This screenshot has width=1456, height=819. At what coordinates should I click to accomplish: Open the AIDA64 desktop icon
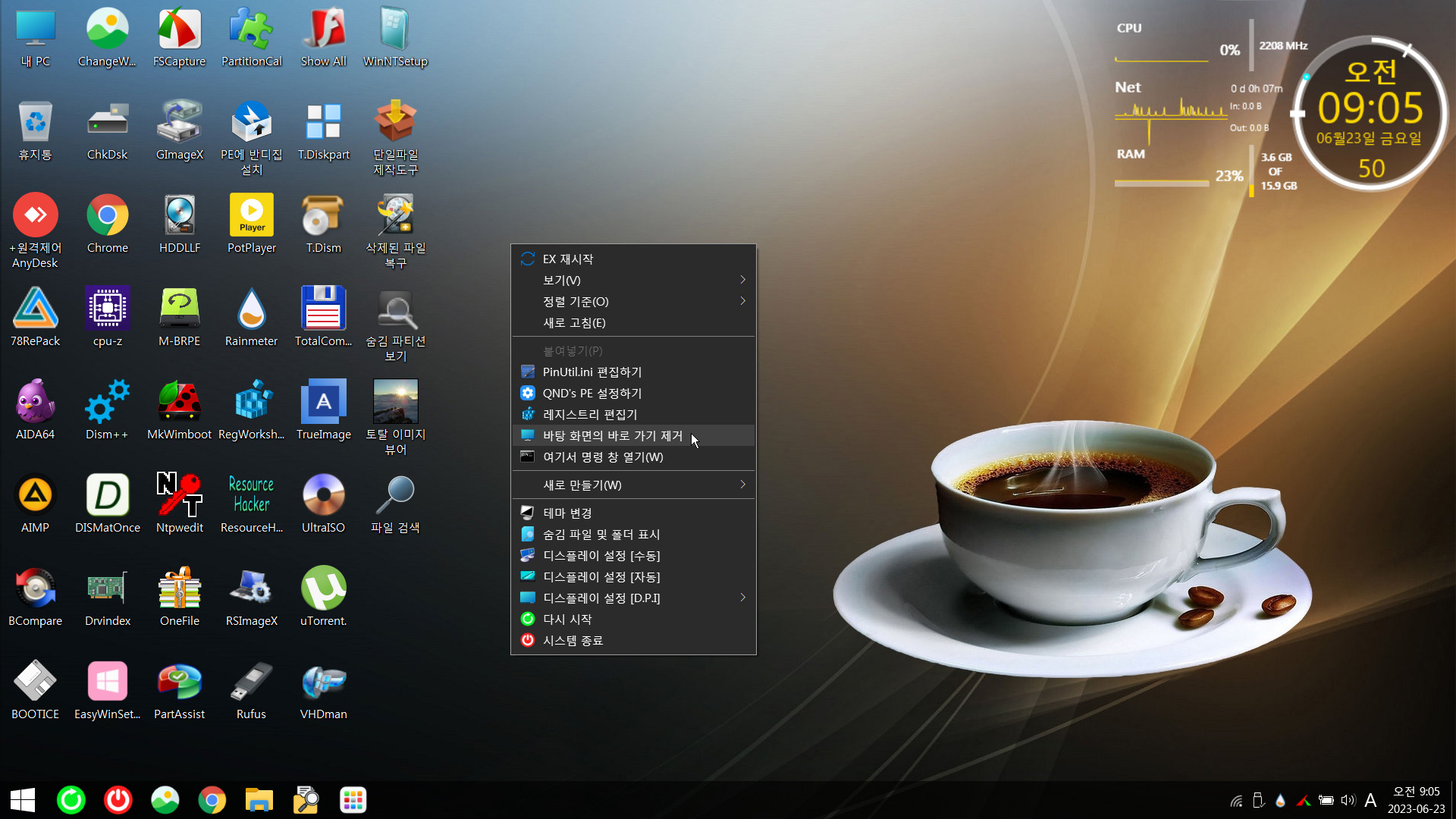pos(35,411)
